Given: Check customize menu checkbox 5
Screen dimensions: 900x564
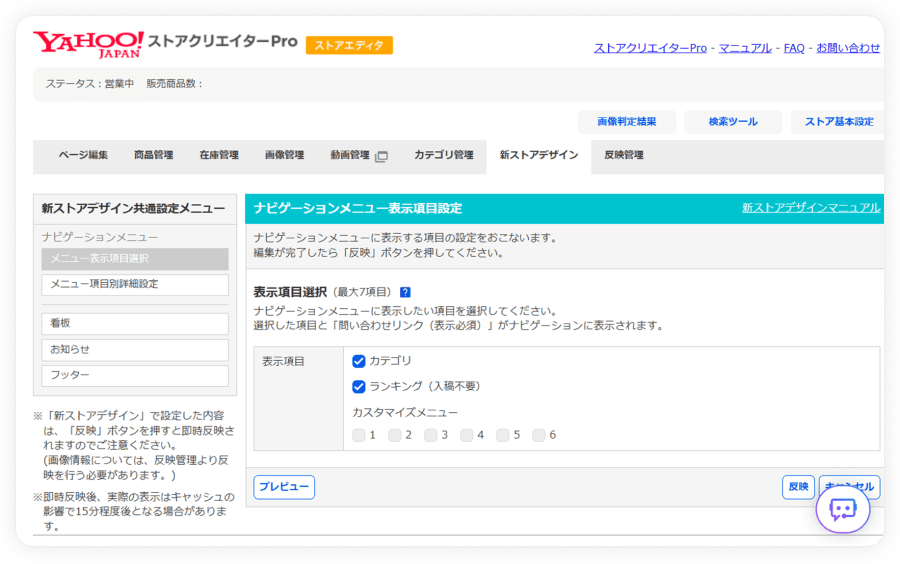Looking at the screenshot, I should point(503,435).
